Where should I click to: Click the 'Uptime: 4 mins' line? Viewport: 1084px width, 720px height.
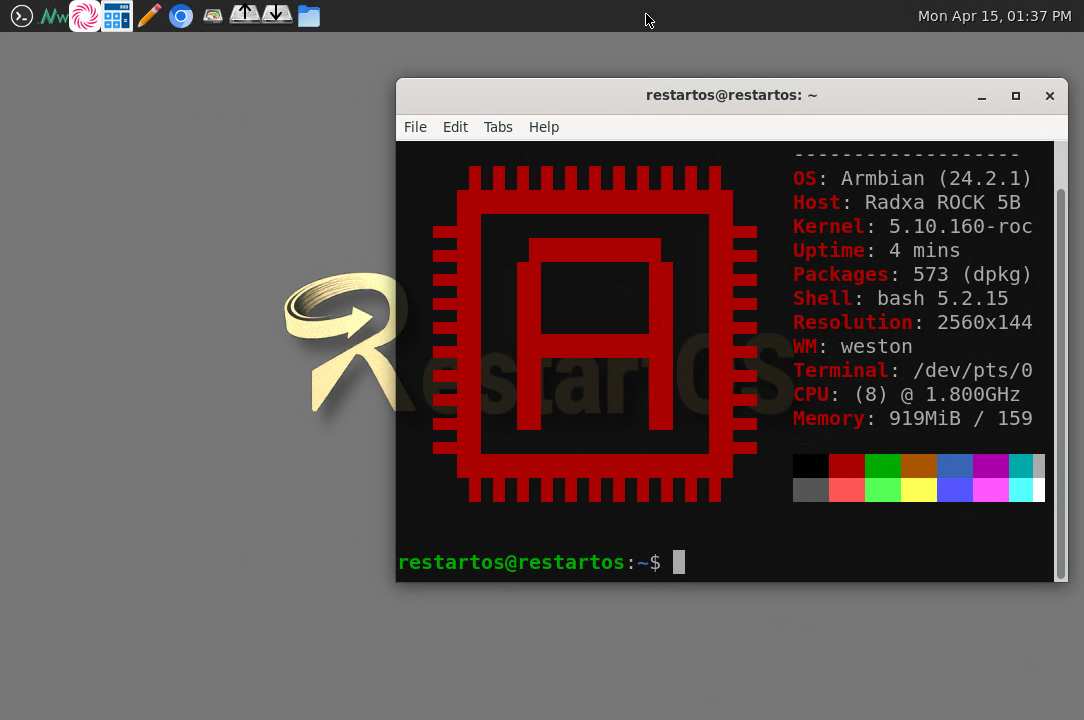click(877, 250)
